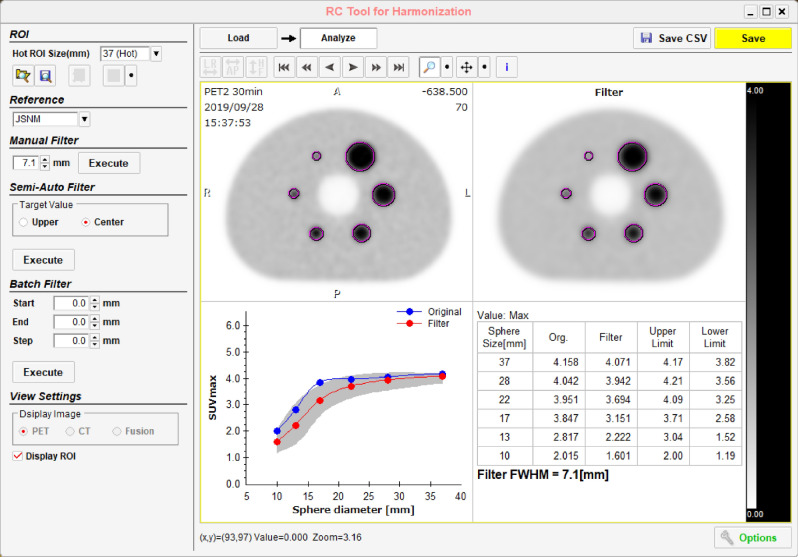
Task: Increase Batch Start value spinner
Action: (x=95, y=300)
